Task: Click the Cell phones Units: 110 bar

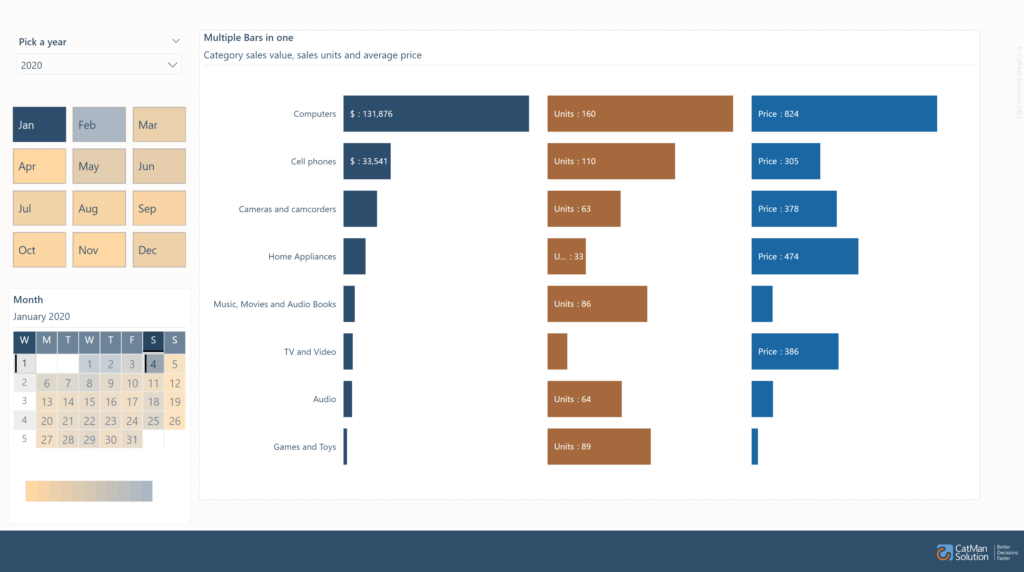Action: (x=611, y=161)
